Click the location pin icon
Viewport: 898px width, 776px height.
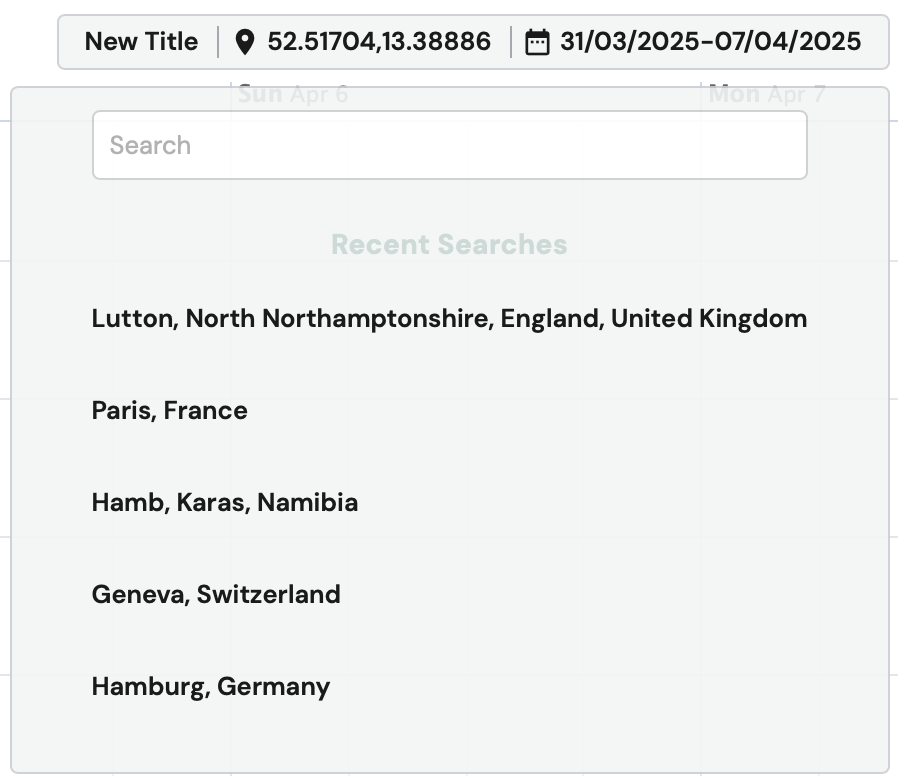[x=245, y=42]
